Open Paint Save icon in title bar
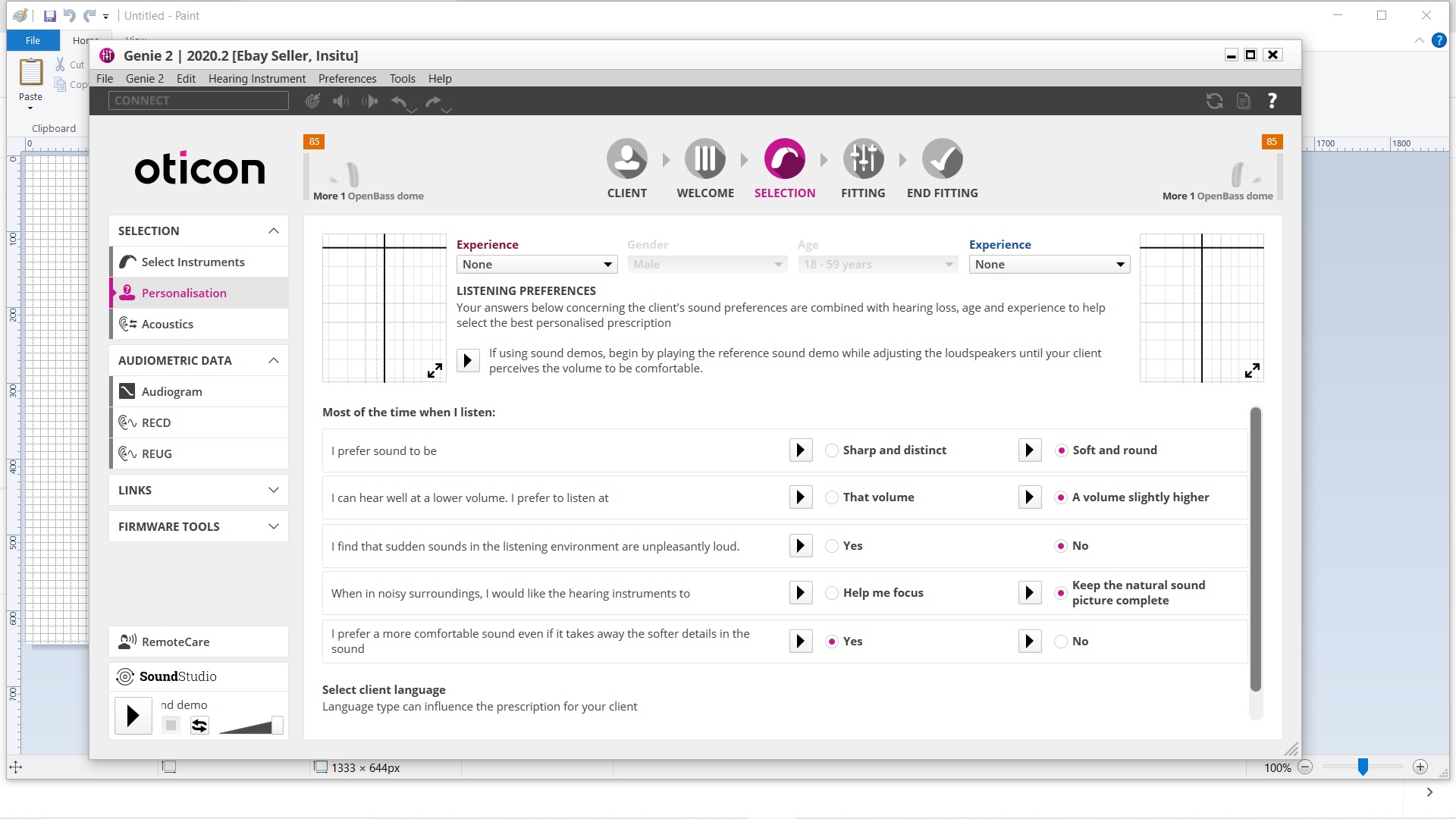This screenshot has width=1456, height=819. click(x=50, y=16)
